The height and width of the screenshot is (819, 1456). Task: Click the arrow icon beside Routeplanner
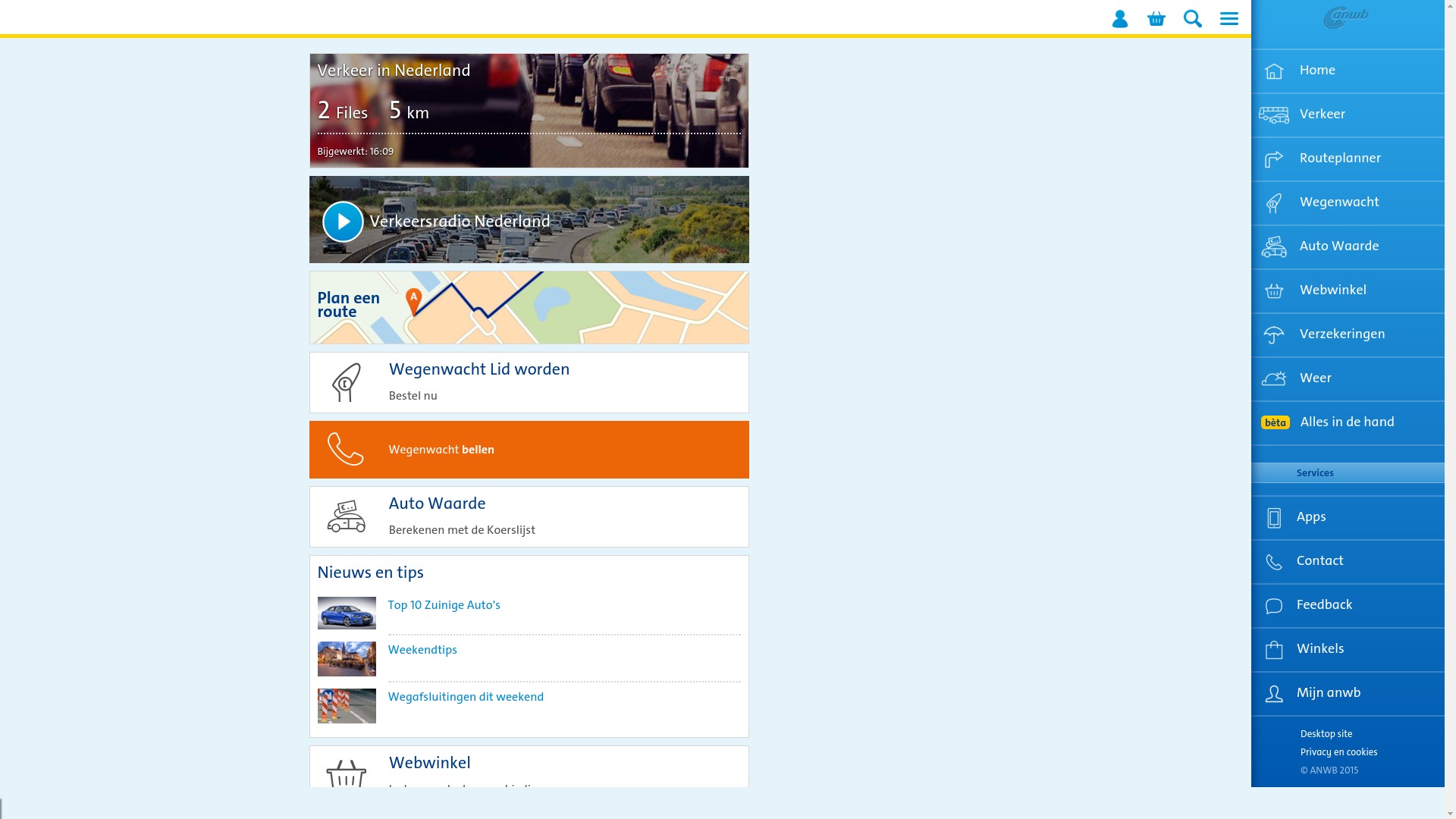[1274, 159]
